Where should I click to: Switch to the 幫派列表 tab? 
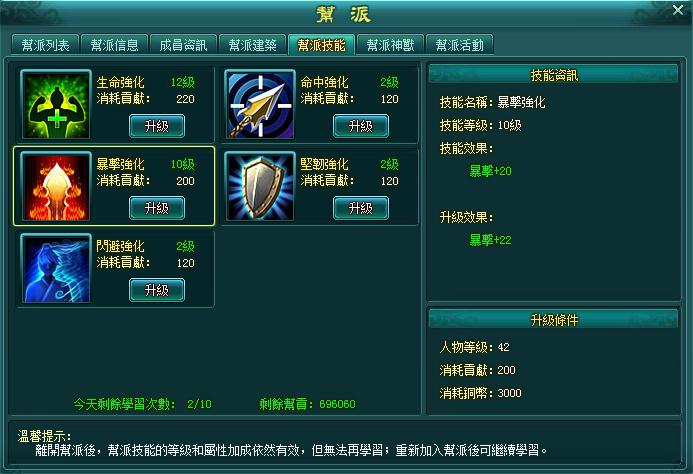[x=46, y=45]
